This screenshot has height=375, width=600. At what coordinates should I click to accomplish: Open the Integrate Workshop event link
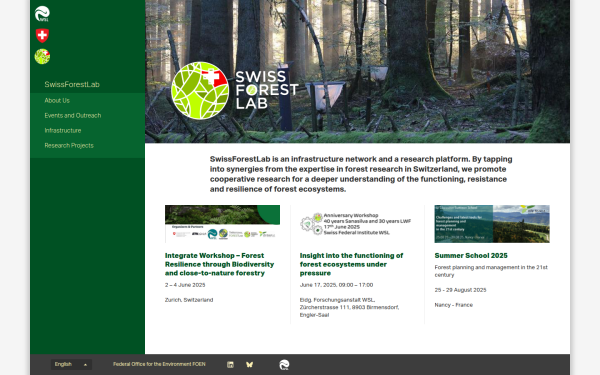coord(220,264)
